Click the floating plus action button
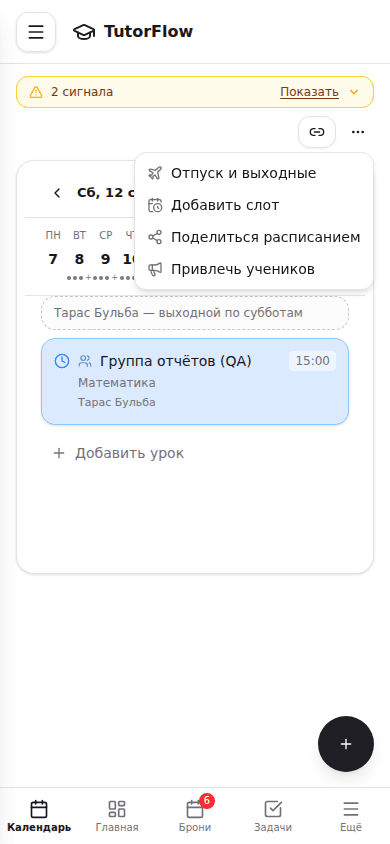 pos(346,744)
